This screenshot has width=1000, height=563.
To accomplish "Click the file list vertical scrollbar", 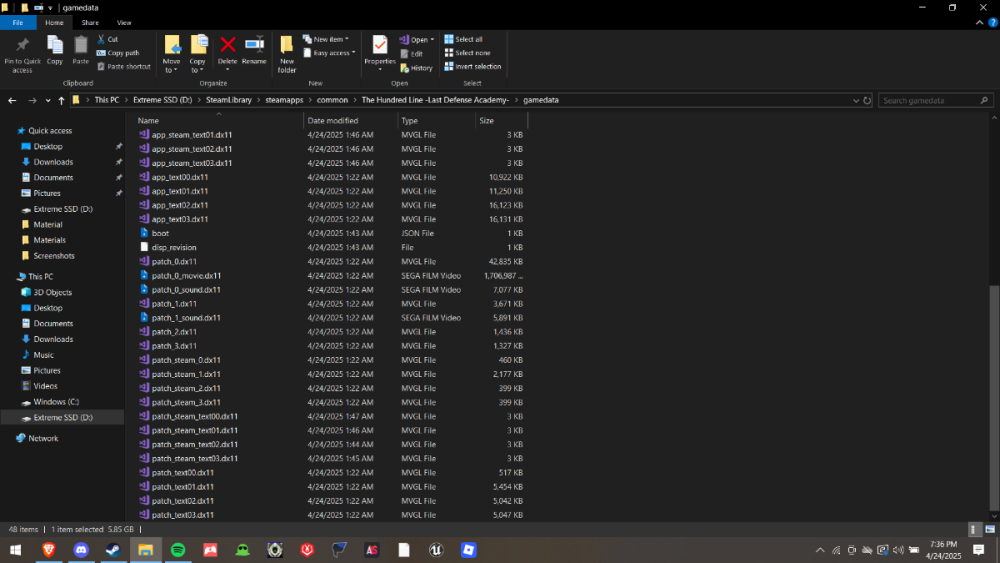I will tap(994, 398).
